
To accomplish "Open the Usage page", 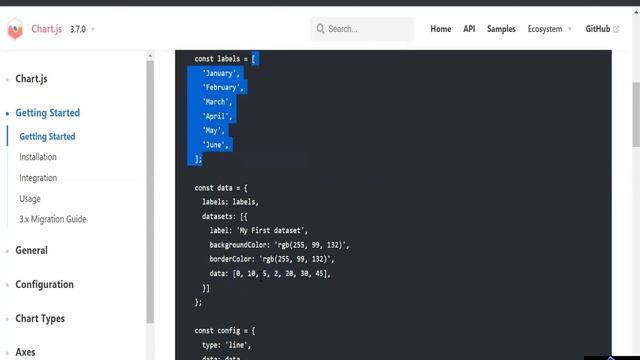I will tap(30, 199).
